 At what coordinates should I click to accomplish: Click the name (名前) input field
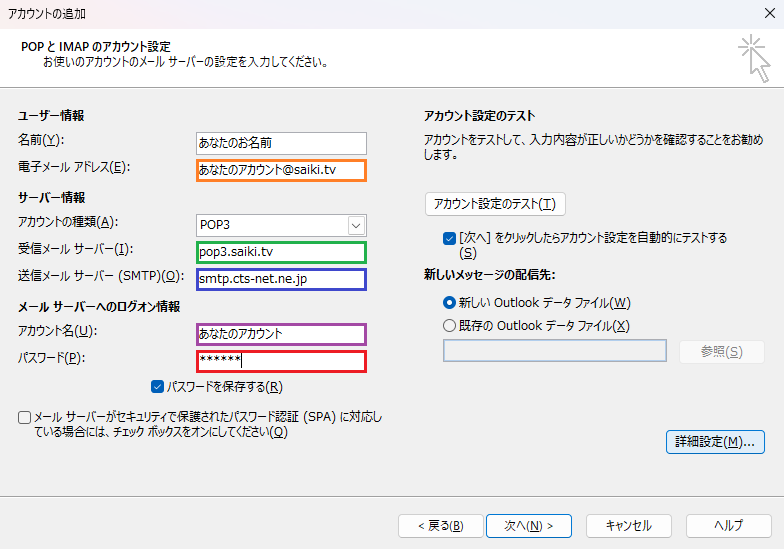[x=282, y=144]
